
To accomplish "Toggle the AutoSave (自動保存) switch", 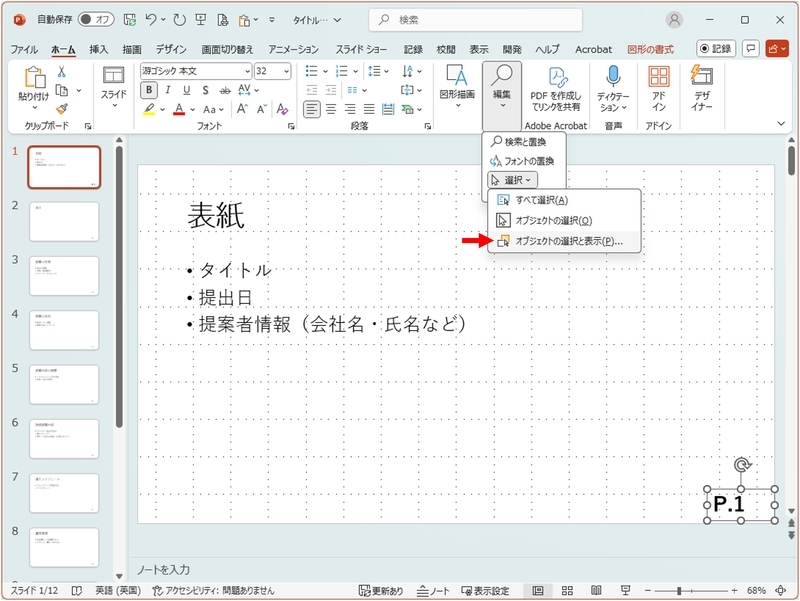I will coord(96,19).
